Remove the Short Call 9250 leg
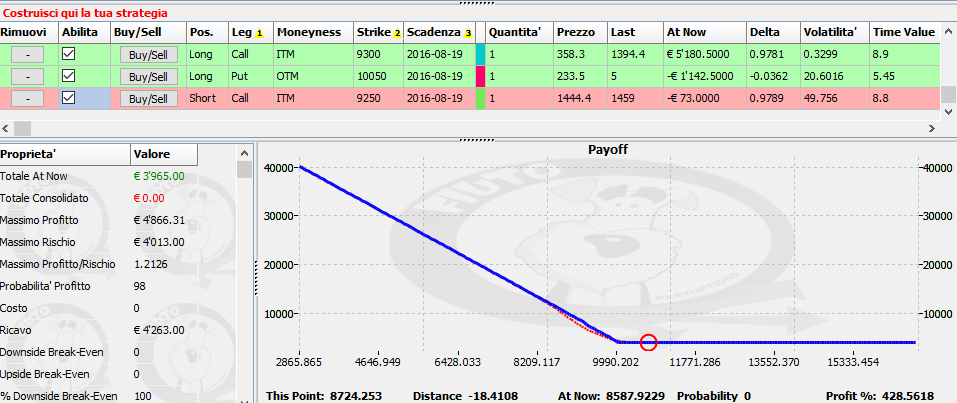The width and height of the screenshot is (957, 403). (27, 98)
